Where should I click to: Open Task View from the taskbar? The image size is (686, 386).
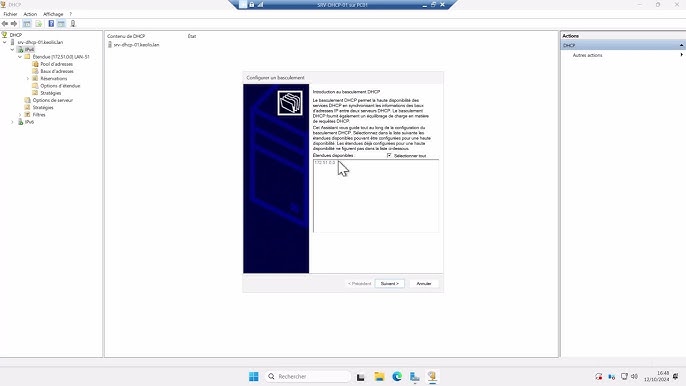tap(360, 377)
